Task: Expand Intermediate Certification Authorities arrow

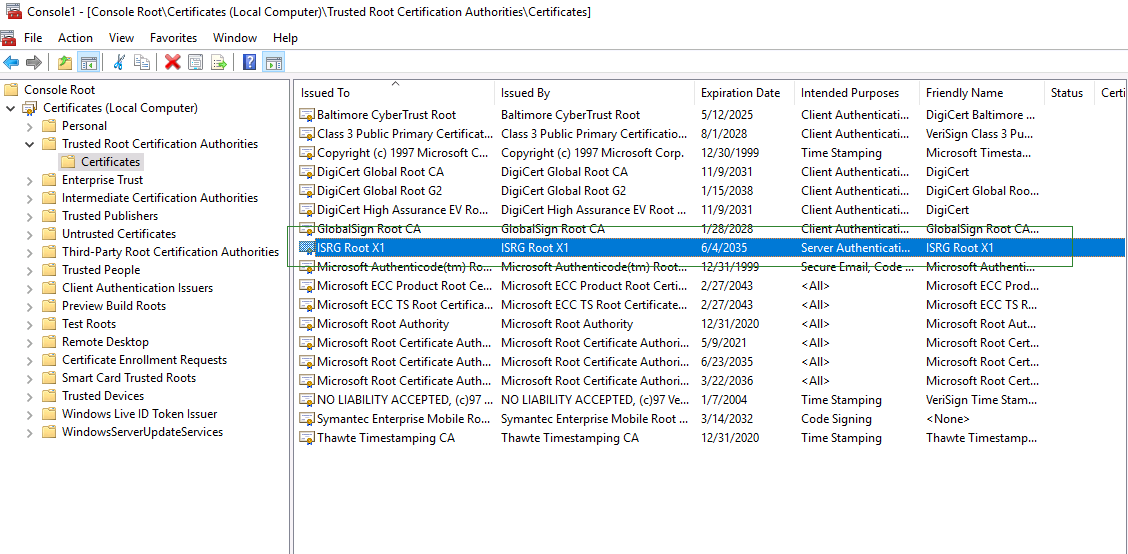Action: pos(29,198)
